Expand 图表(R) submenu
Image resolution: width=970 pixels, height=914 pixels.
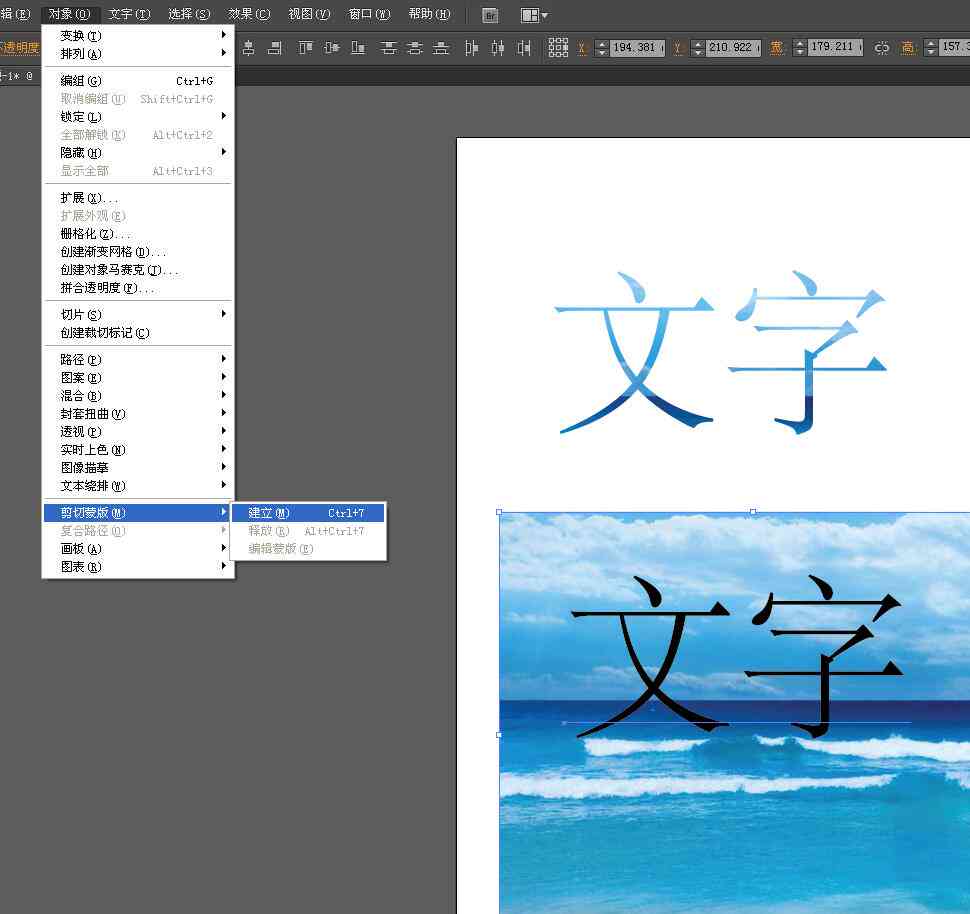point(138,567)
